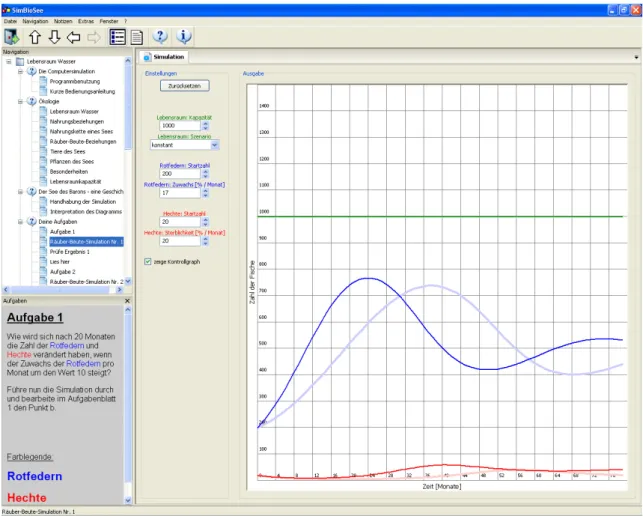Click the Zurücksetzen reset button
The image size is (643, 516).
pos(185,86)
